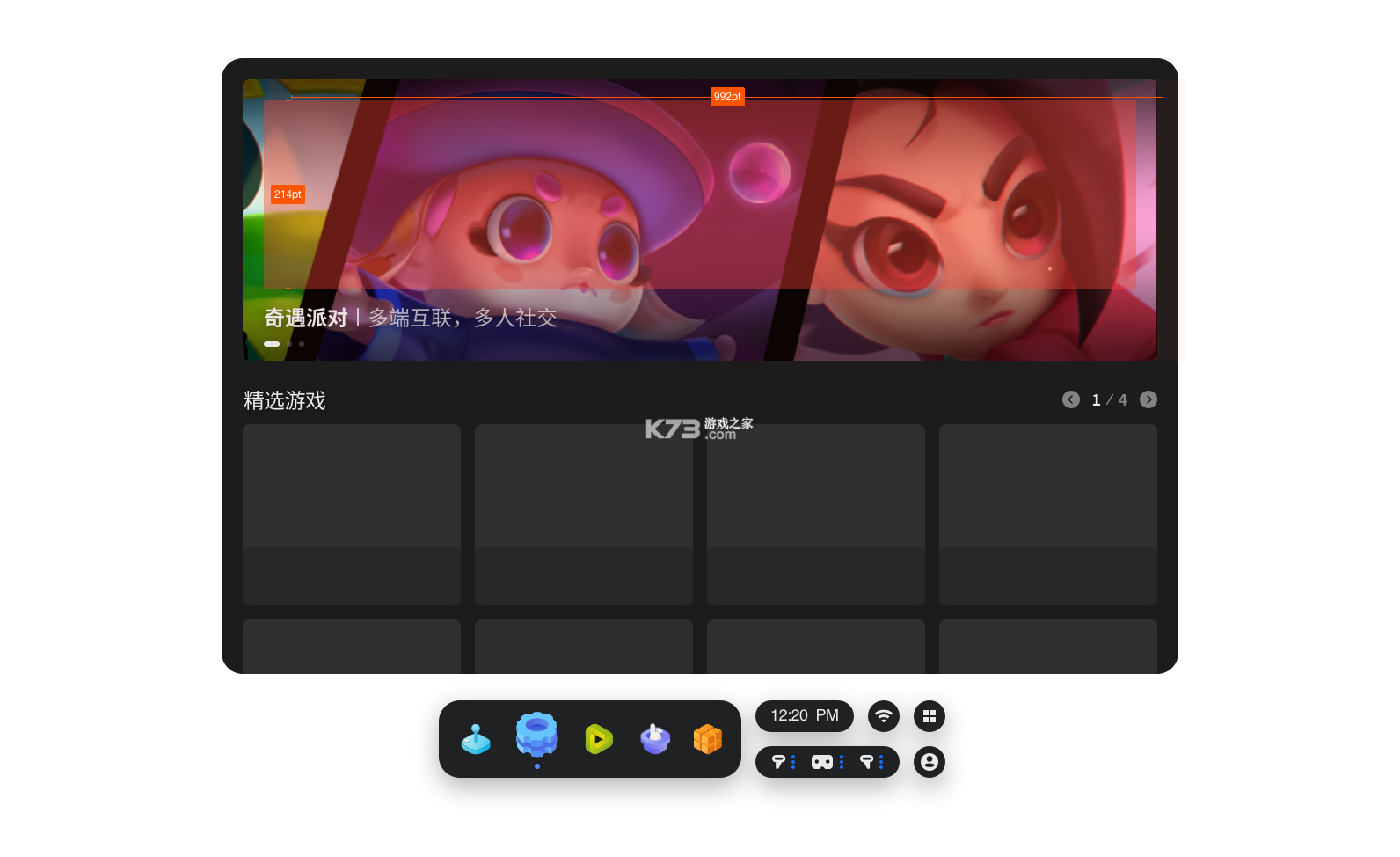Check the VR headset status icon
Image resolution: width=1400 pixels, height=857 pixels.
[822, 762]
